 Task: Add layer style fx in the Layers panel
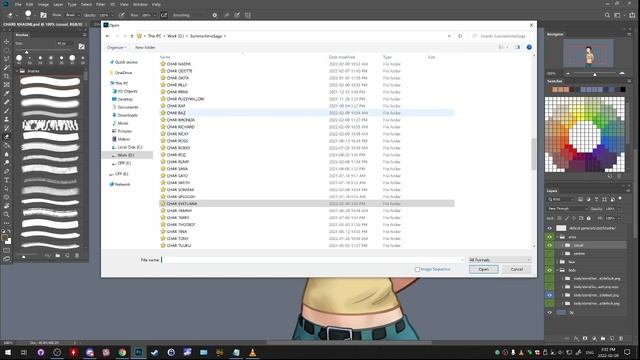[x=576, y=338]
